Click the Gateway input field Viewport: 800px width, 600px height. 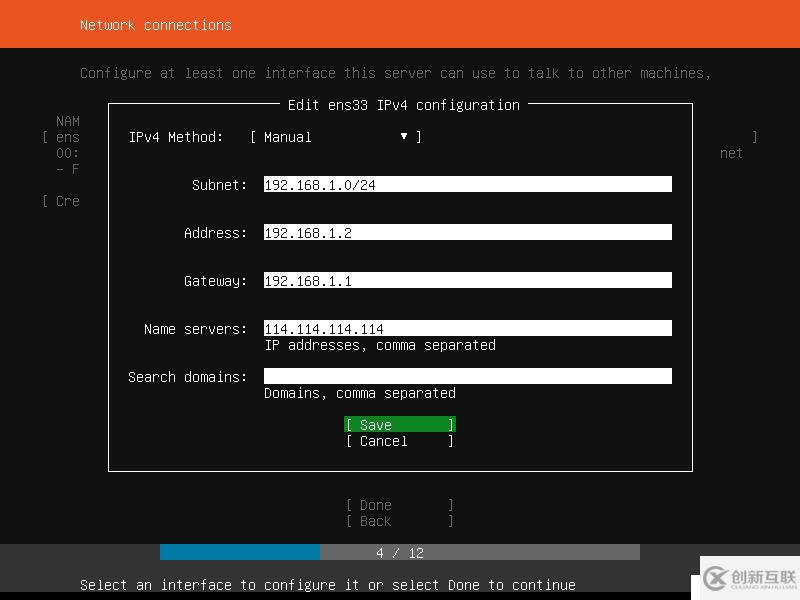[x=467, y=280]
